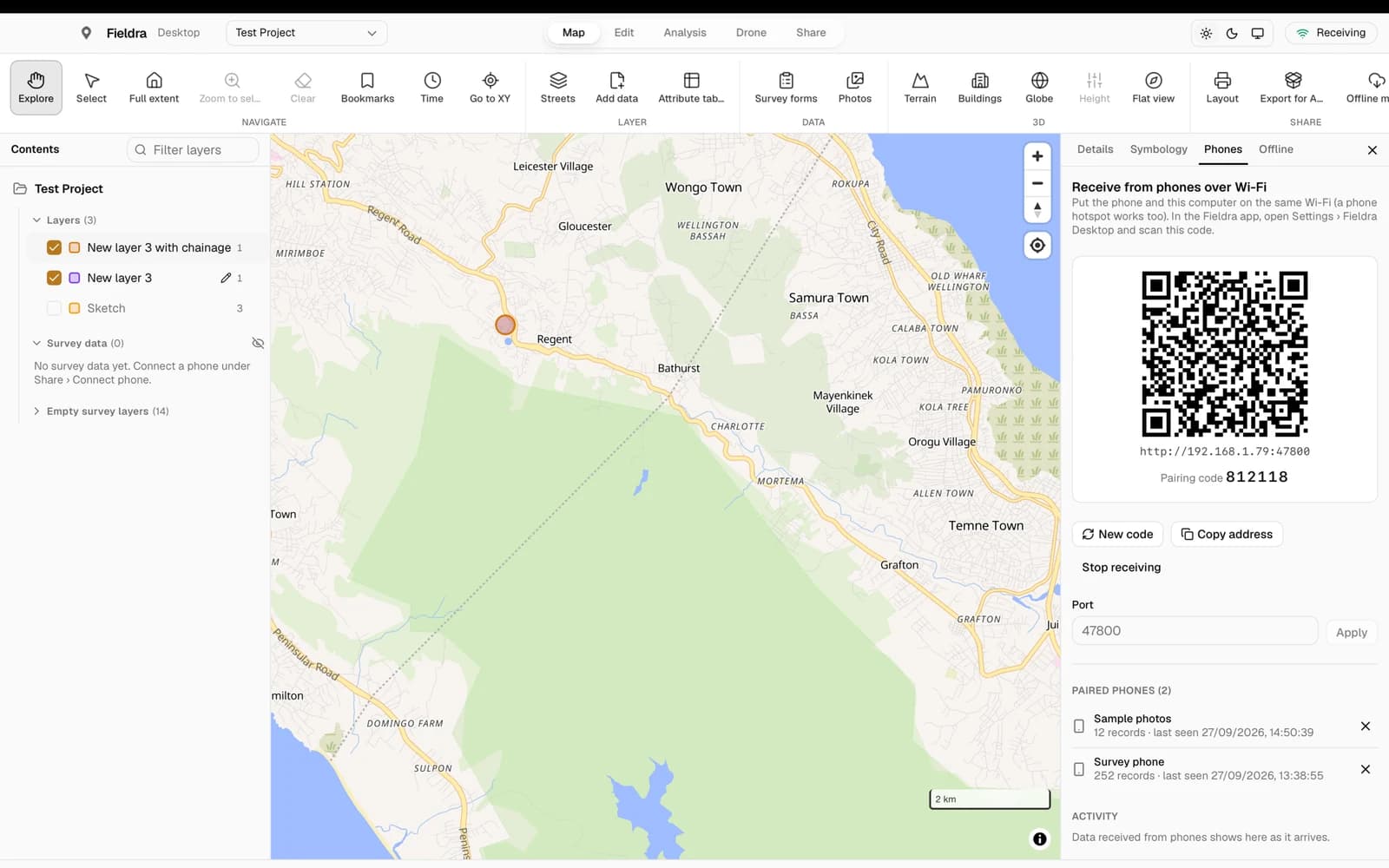Check the Sketch layer checkbox
This screenshot has width=1389, height=868.
(54, 308)
